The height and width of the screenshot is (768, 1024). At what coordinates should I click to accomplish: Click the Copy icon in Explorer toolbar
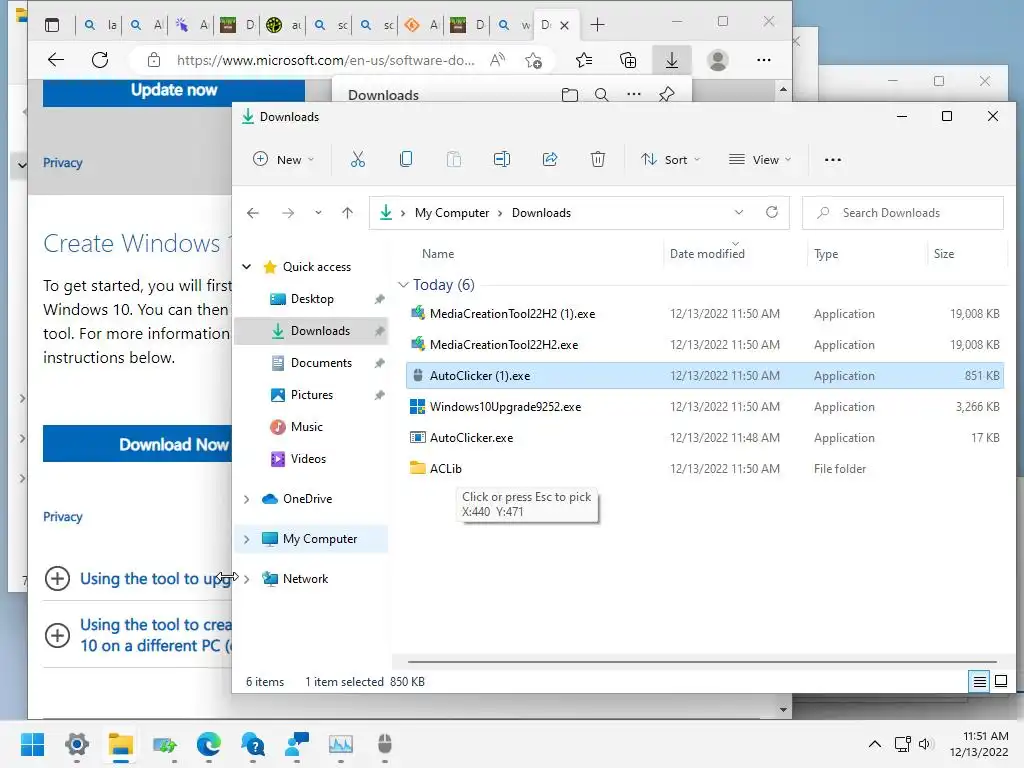[406, 159]
